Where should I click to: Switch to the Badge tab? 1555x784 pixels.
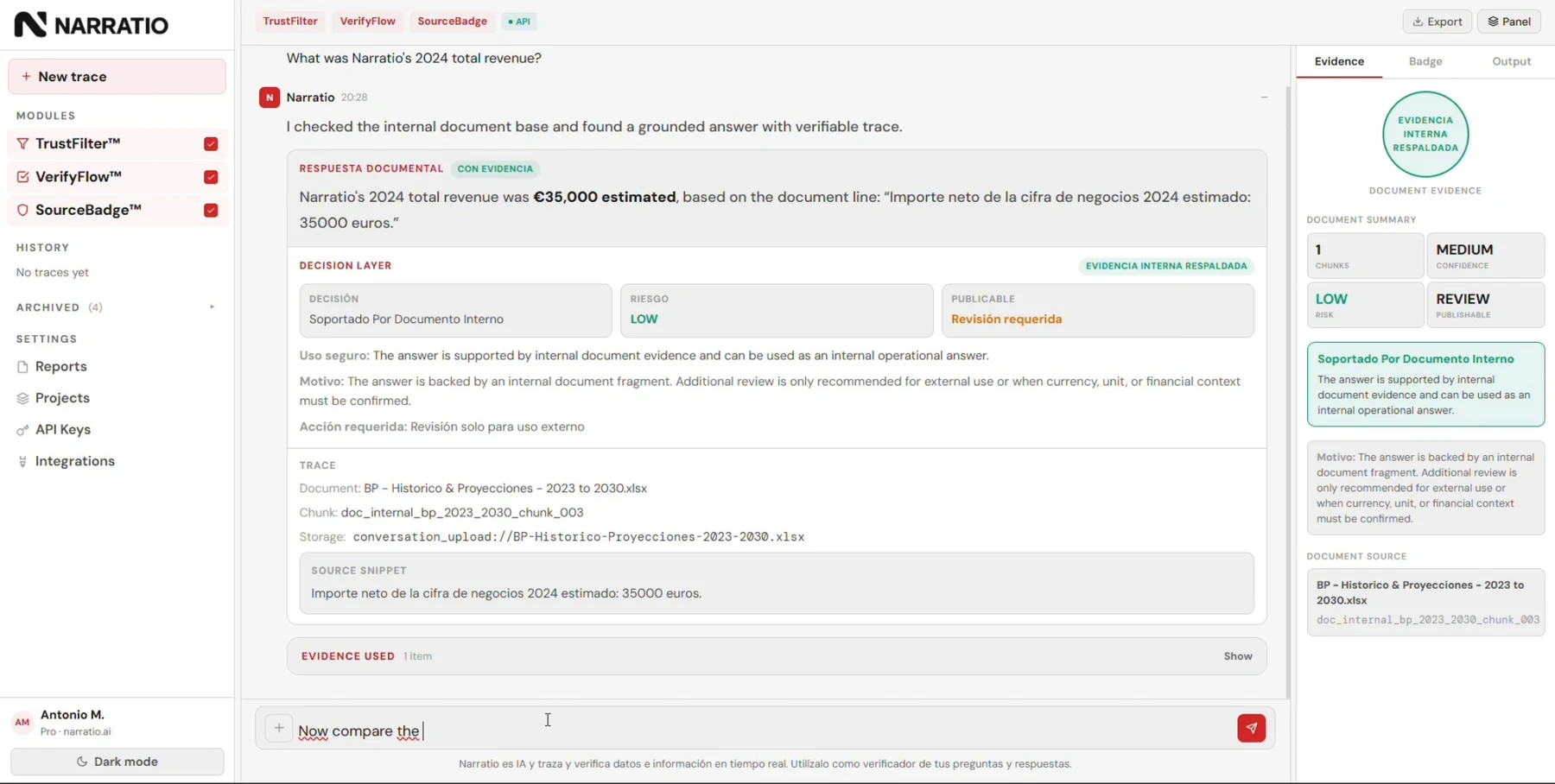1425,61
